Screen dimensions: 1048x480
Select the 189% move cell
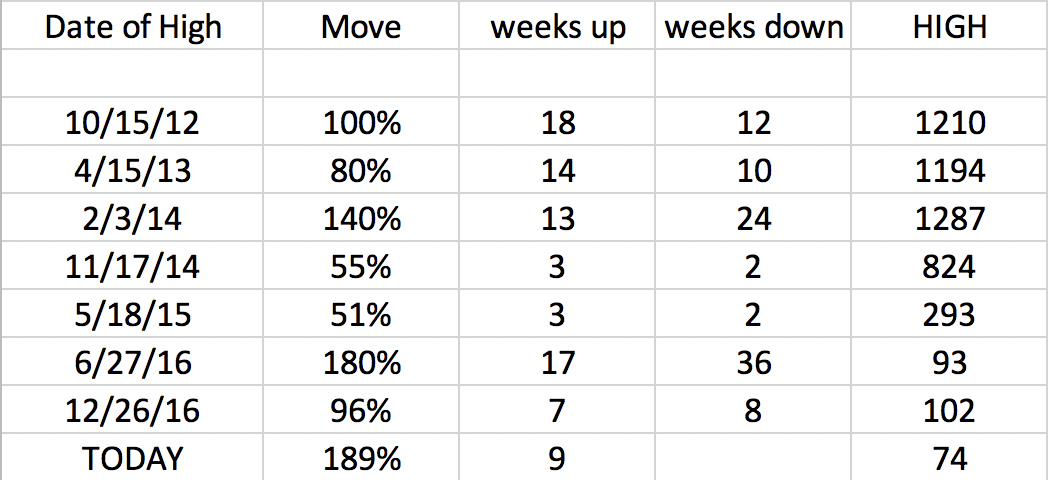pos(361,458)
